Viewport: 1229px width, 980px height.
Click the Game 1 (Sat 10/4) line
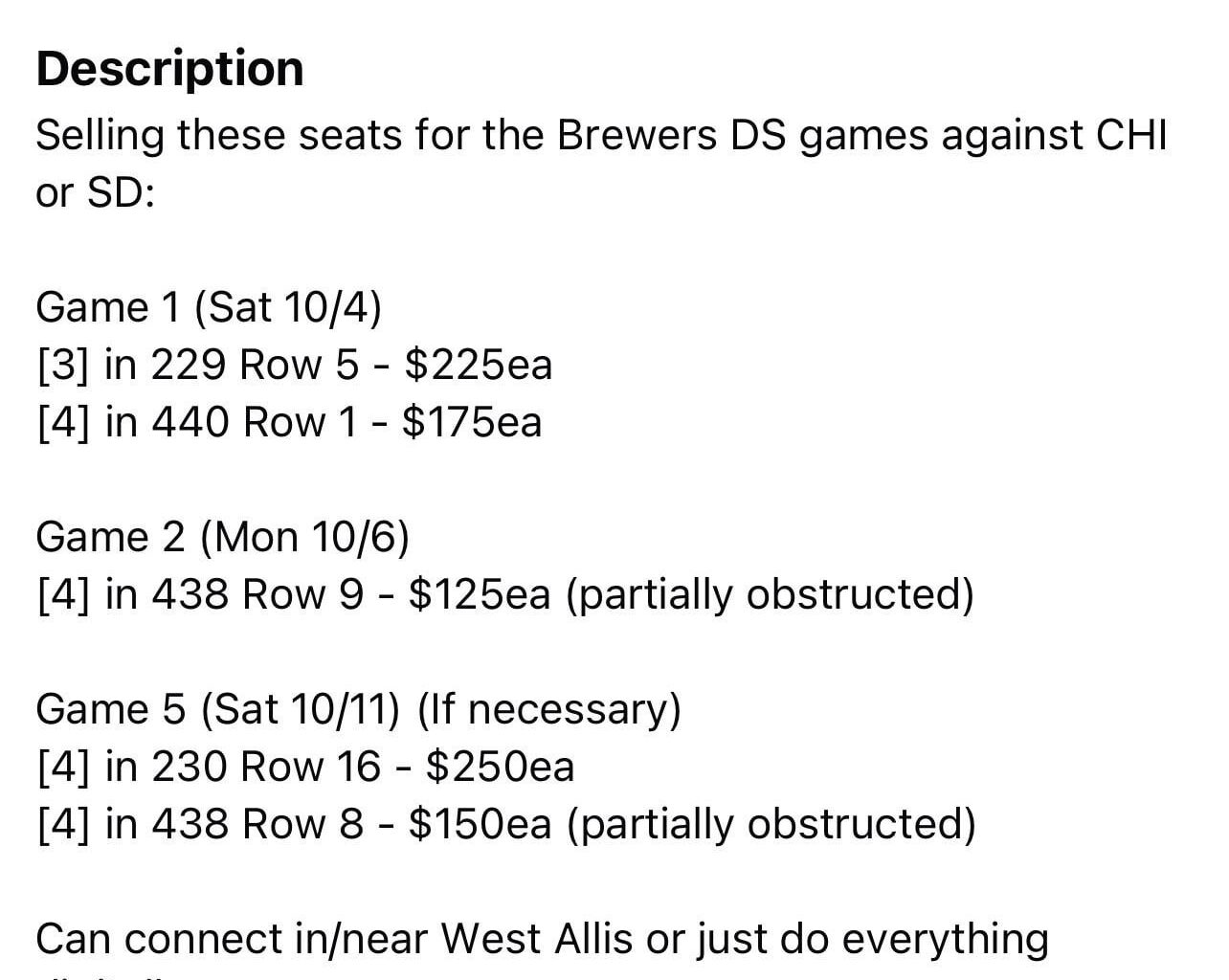(208, 308)
